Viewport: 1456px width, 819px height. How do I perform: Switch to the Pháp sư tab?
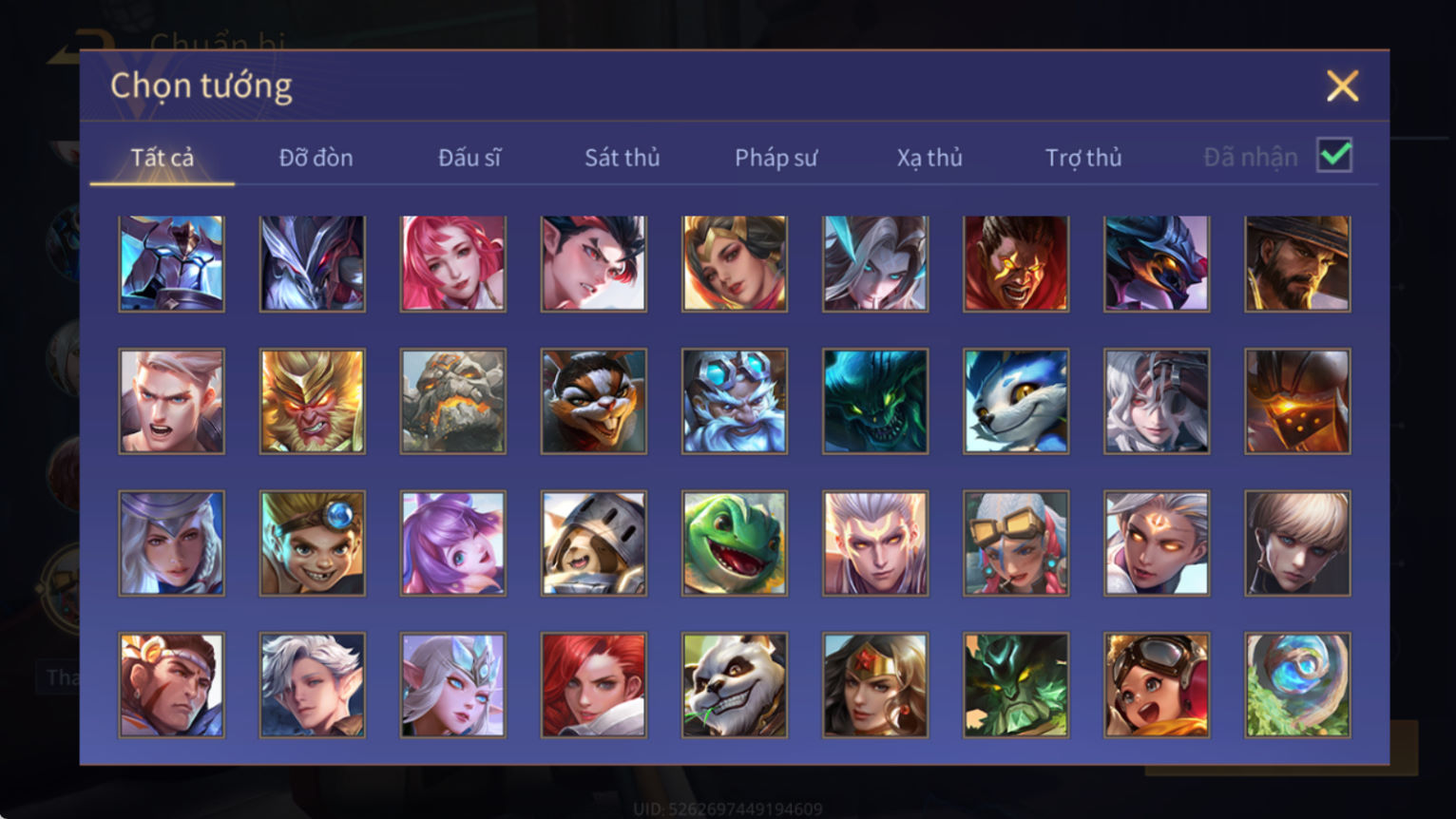pos(776,158)
